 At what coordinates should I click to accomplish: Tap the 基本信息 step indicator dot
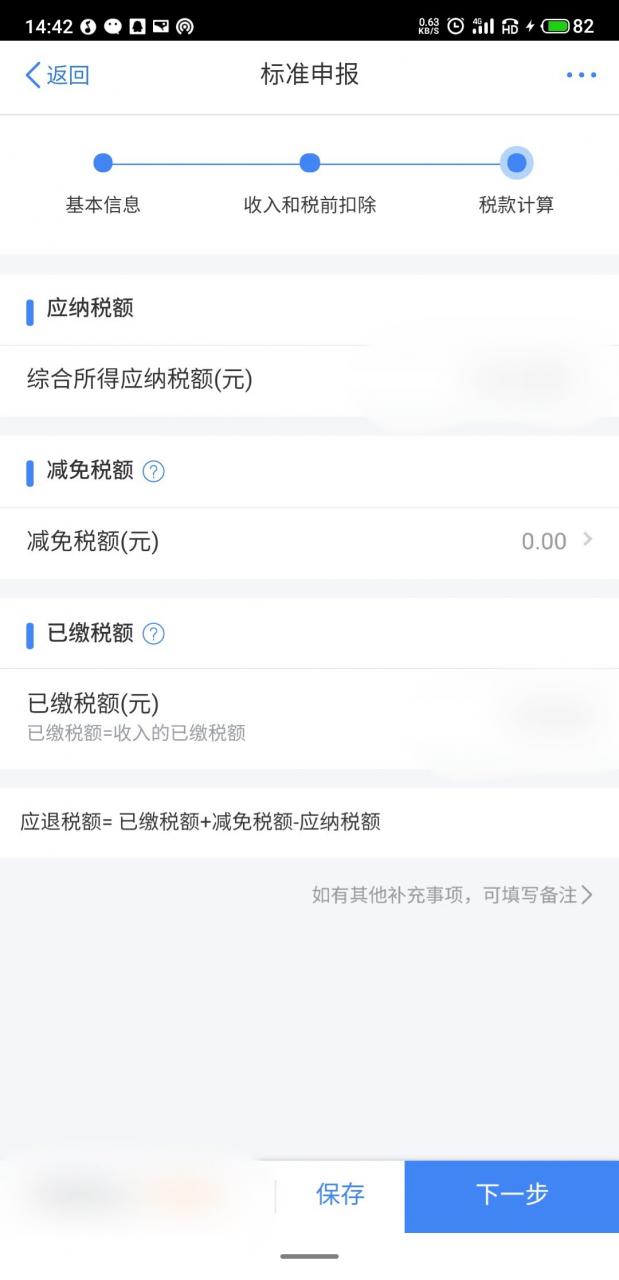coord(103,162)
